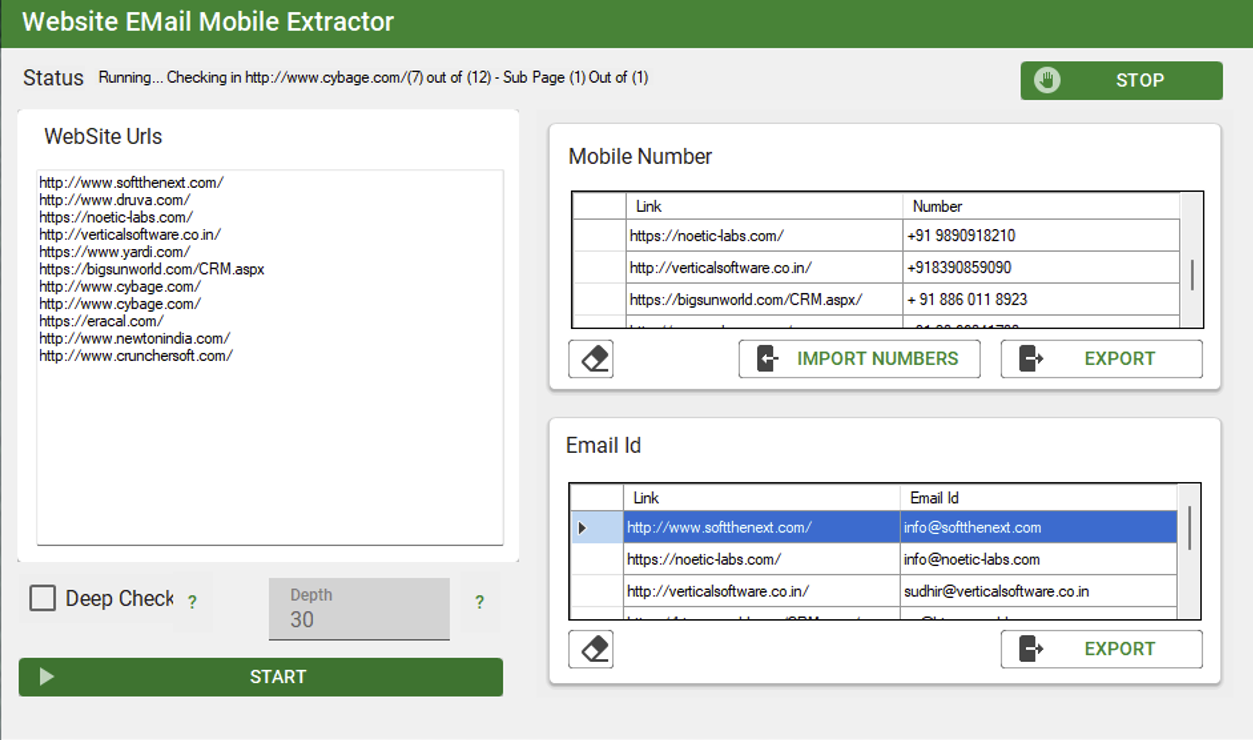The image size is (1253, 740).
Task: Clear the Email Id list with eraser icon
Action: click(x=591, y=649)
